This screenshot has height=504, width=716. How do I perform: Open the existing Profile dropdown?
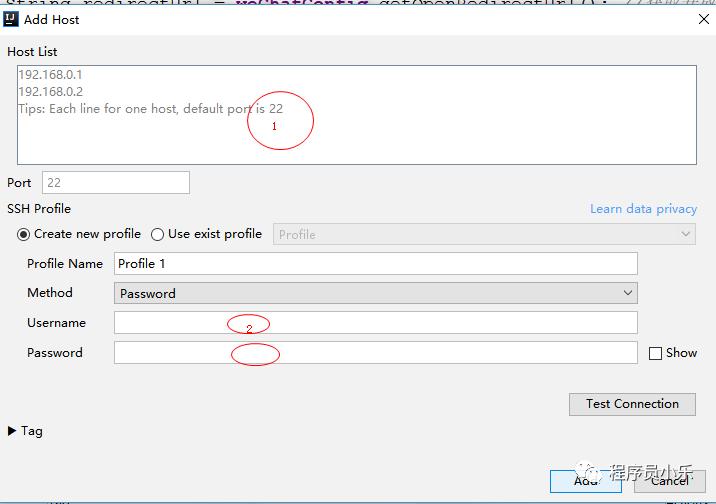[x=484, y=234]
